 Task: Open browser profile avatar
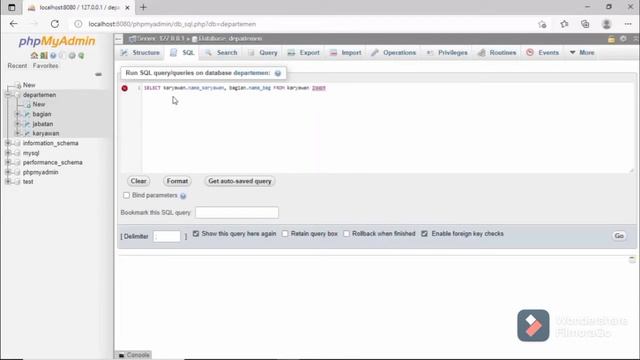point(607,24)
